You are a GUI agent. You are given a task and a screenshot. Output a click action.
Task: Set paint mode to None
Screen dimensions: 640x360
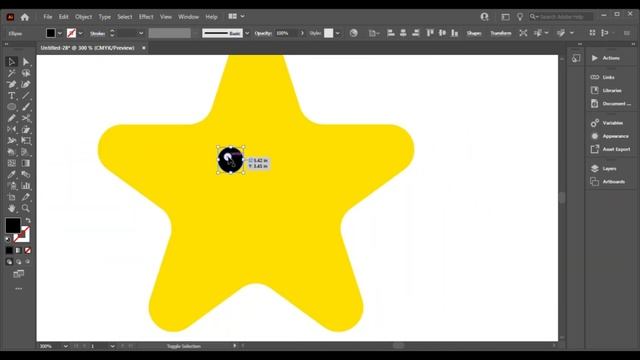click(x=27, y=250)
